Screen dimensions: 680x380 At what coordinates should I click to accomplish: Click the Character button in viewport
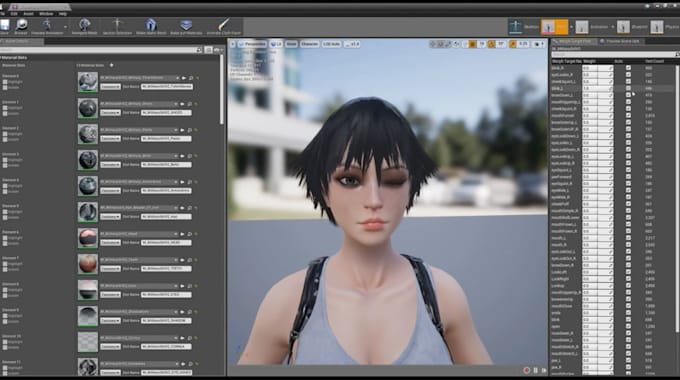pos(310,44)
